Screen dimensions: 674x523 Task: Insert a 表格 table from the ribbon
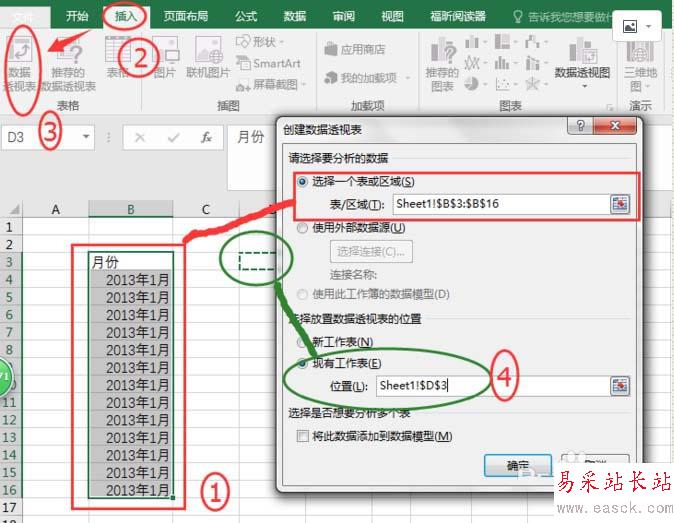click(118, 58)
